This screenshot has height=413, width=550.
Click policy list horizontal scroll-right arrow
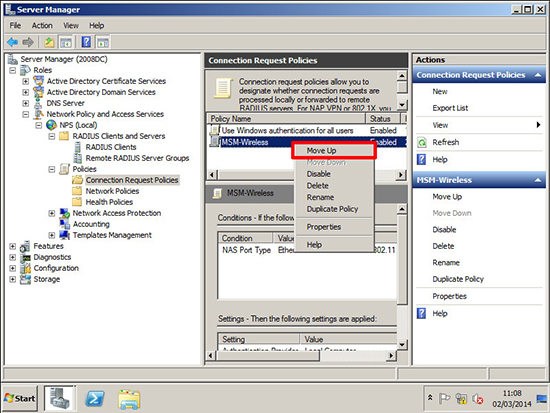(x=401, y=175)
